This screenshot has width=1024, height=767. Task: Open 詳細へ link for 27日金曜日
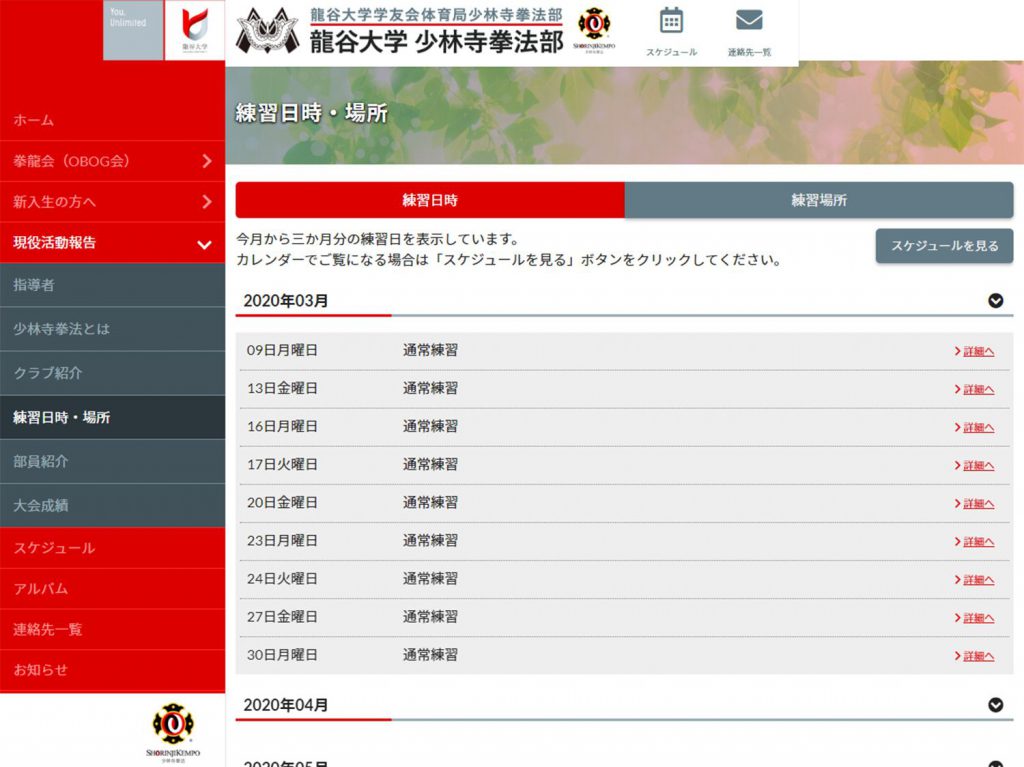click(x=974, y=617)
